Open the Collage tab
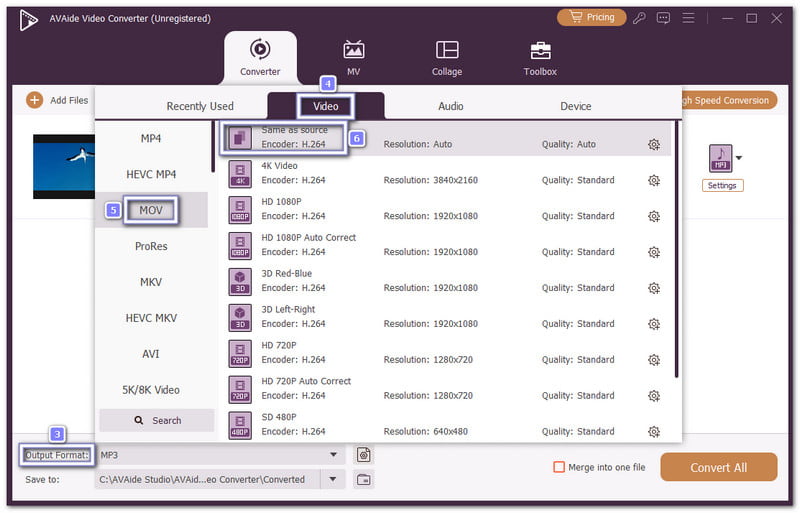 click(447, 58)
